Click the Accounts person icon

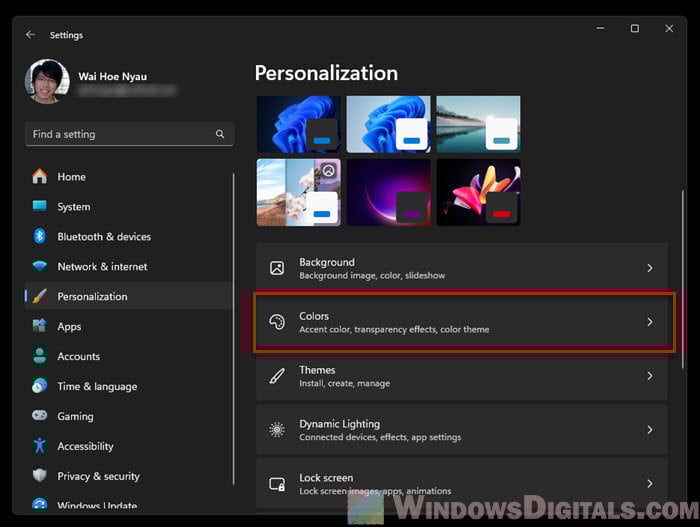[x=40, y=356]
